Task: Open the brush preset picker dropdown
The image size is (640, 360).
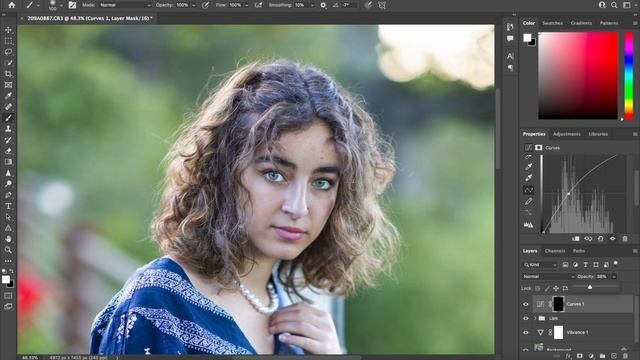Action: (62, 5)
